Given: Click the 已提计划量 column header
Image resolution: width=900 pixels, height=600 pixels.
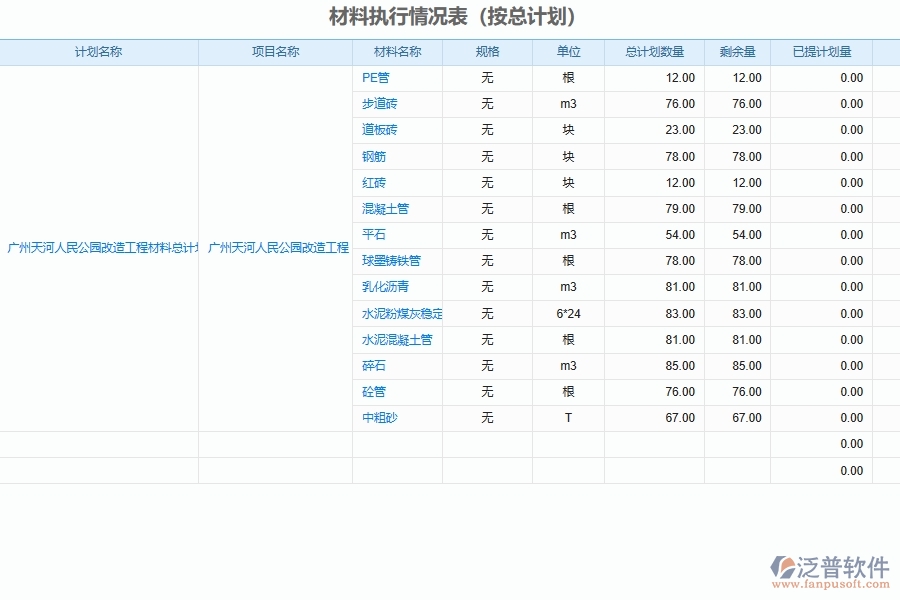Looking at the screenshot, I should tap(821, 52).
